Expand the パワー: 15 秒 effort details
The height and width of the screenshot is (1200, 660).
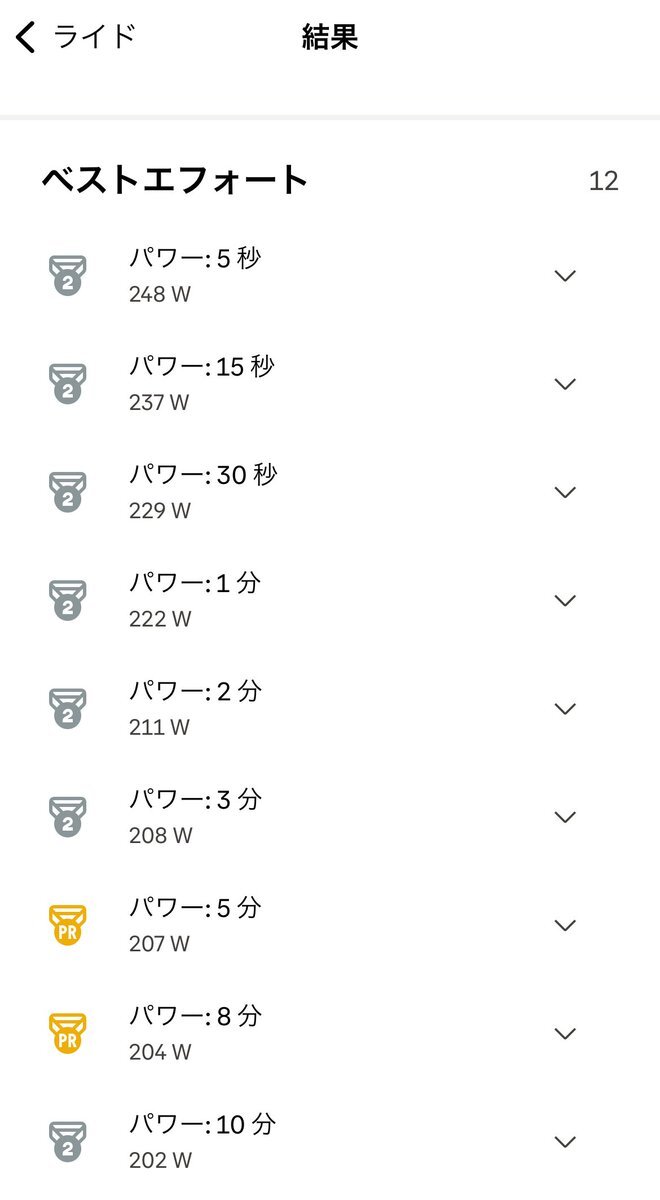[565, 384]
